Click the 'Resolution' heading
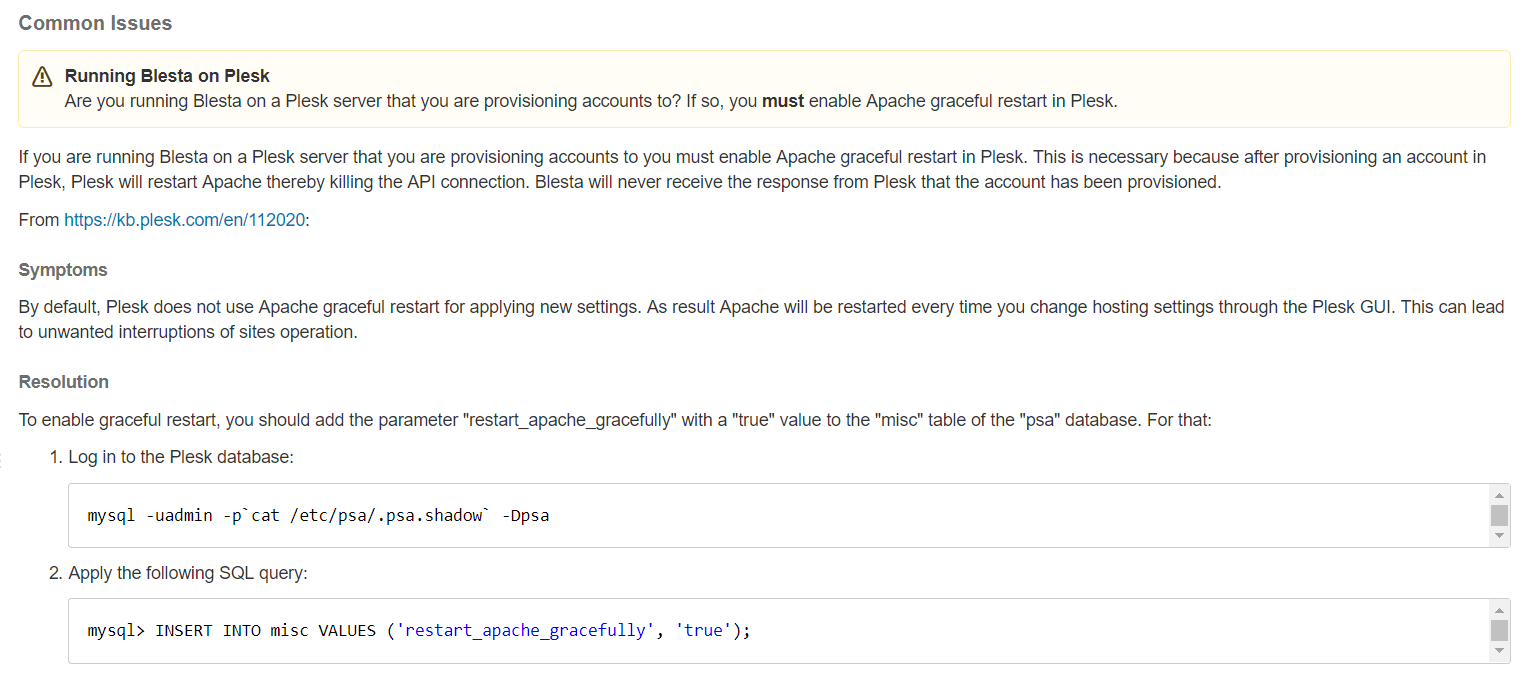 [64, 382]
